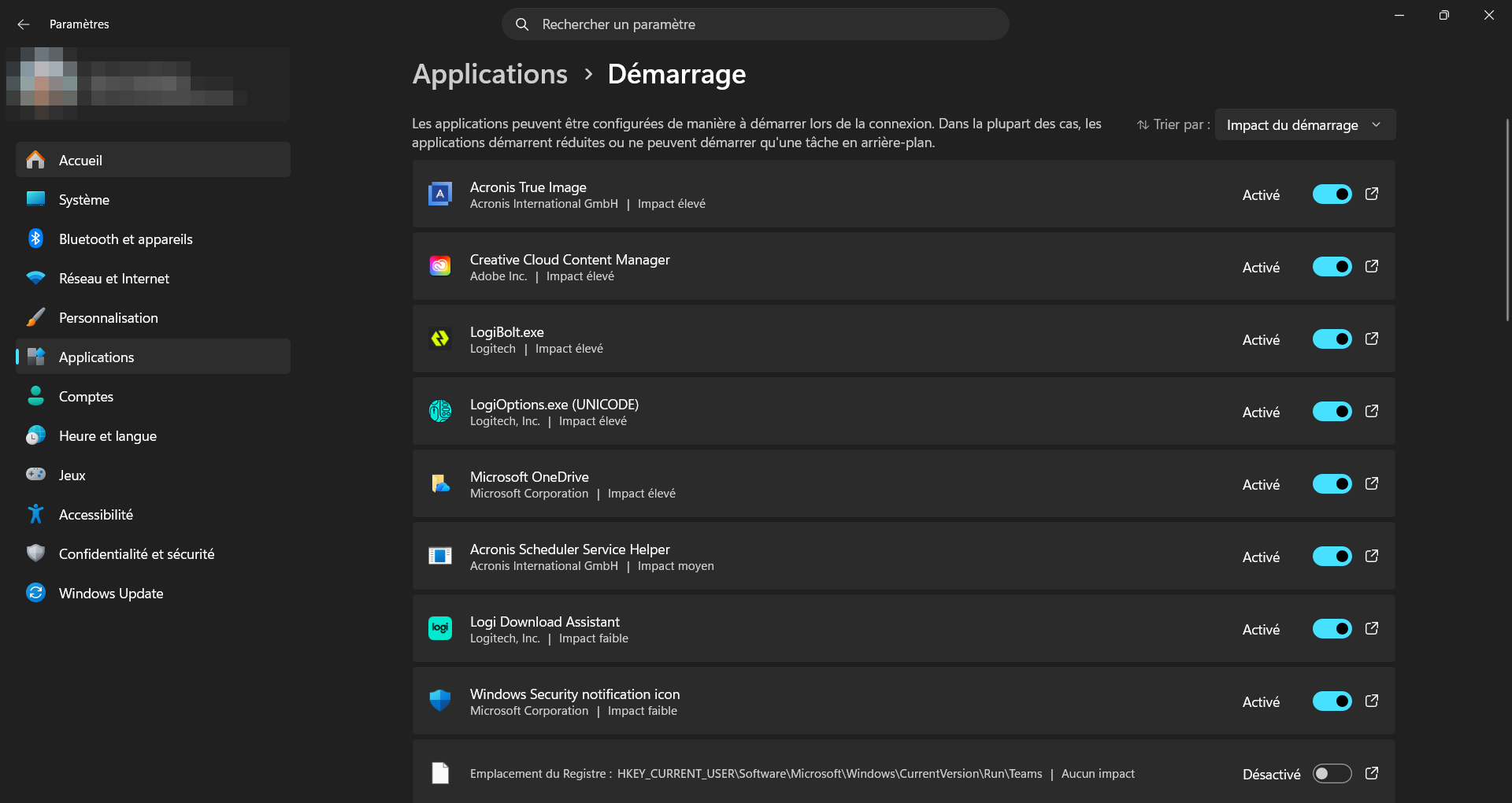Go to Accueil in the sidebar
This screenshot has width=1512, height=803.
(x=153, y=160)
